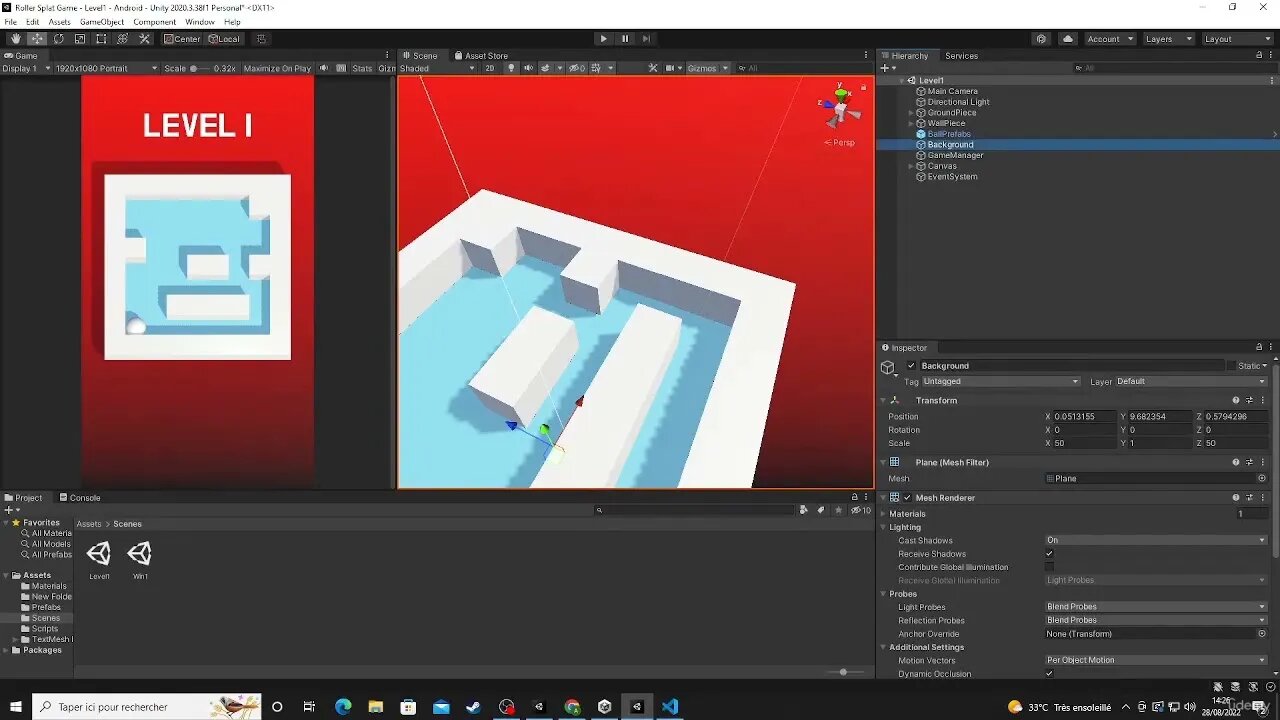Lock the Inspector panel
Viewport: 1280px width, 720px height.
click(x=1259, y=347)
